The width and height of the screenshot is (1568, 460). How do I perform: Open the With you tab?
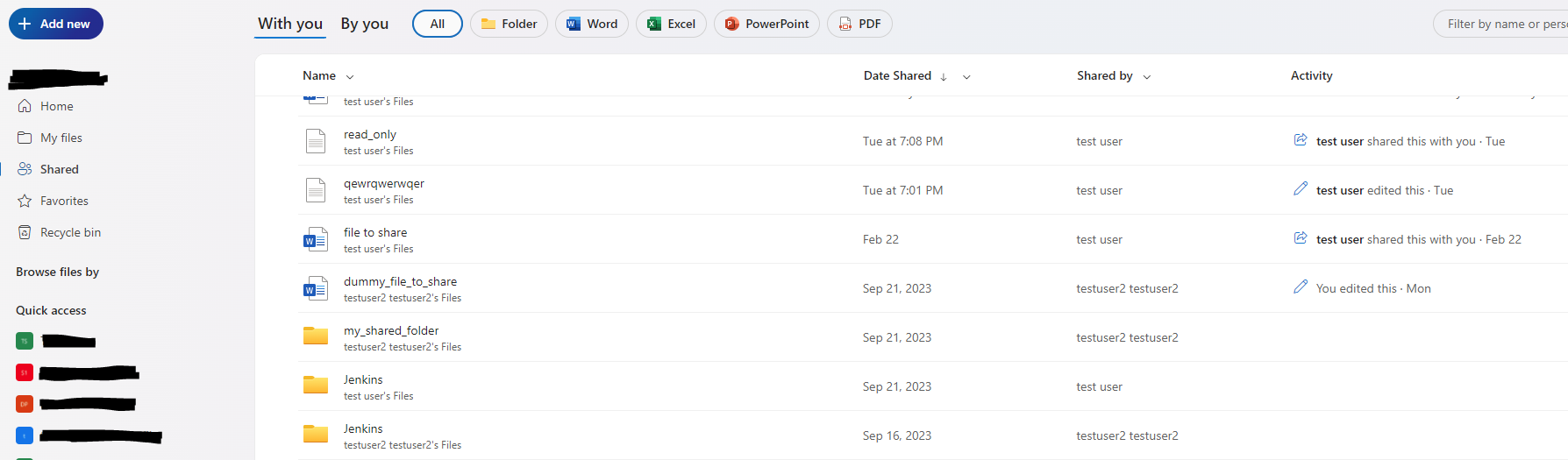pos(290,24)
